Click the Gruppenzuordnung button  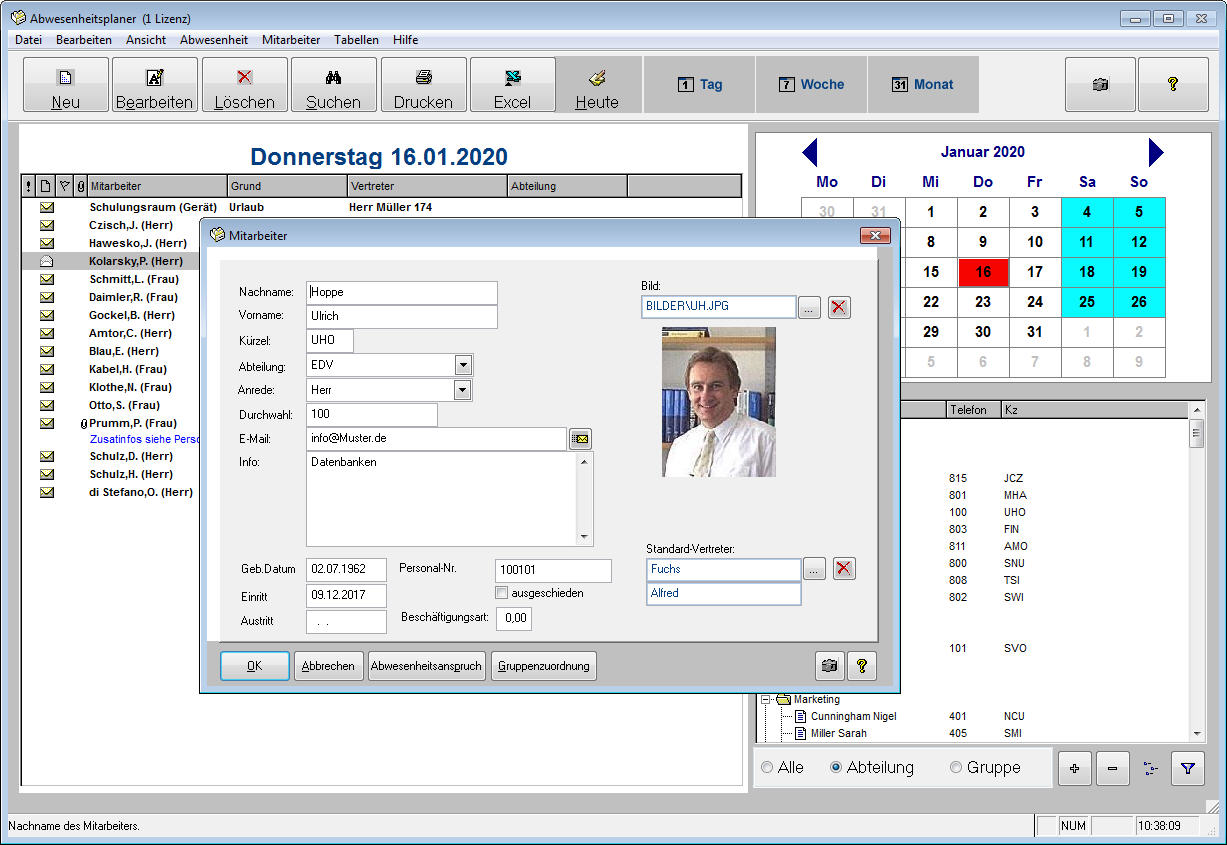pyautogui.click(x=544, y=666)
